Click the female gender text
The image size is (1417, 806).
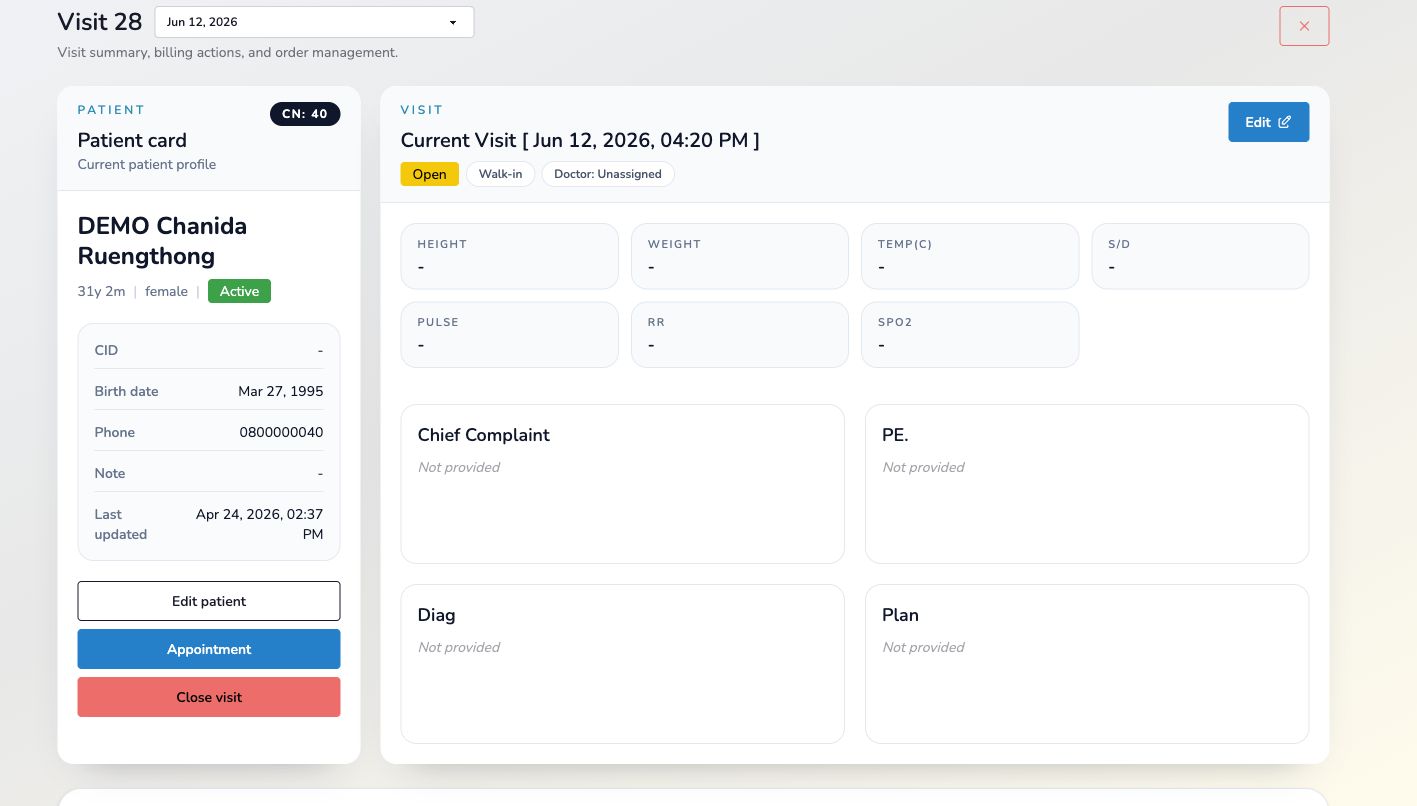coord(166,291)
